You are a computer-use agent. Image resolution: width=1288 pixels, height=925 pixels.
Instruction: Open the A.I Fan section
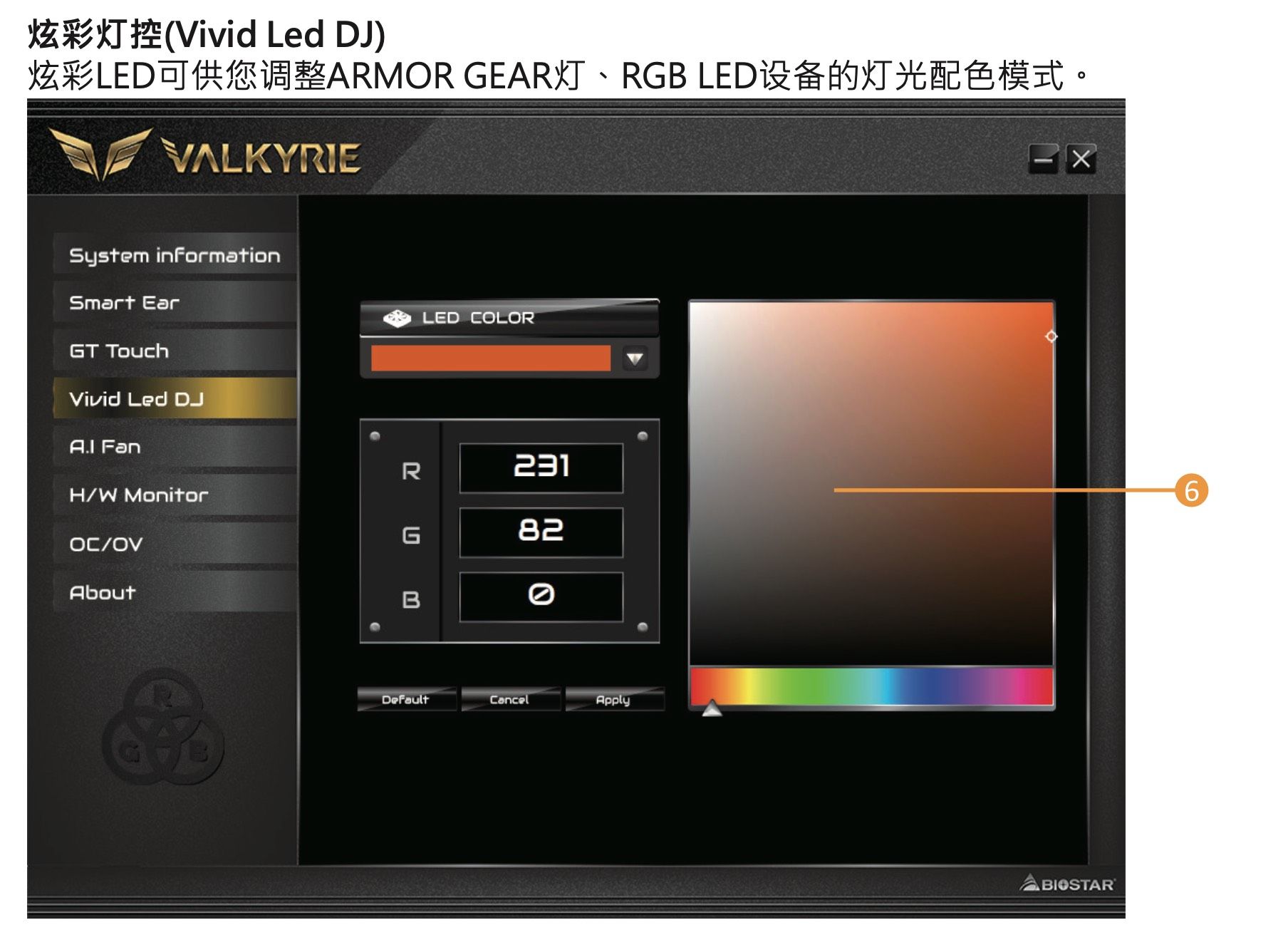(175, 447)
